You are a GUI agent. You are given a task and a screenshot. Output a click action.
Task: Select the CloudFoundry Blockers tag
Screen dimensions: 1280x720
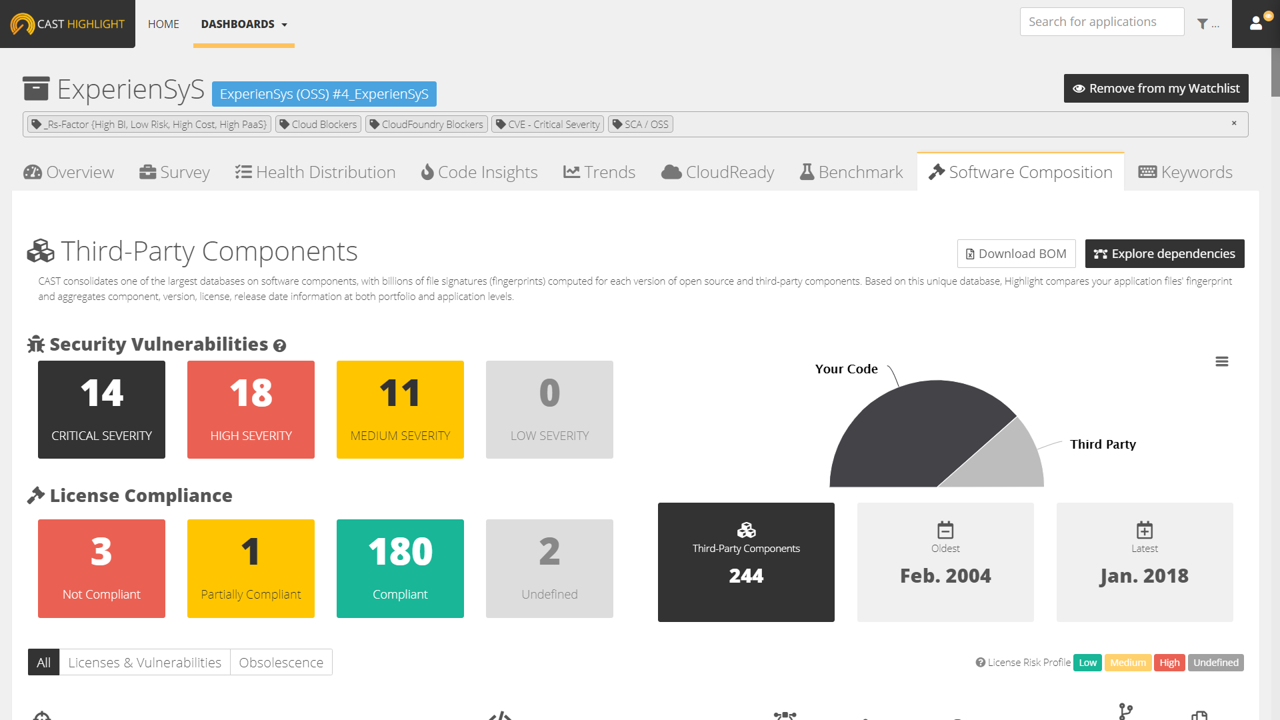[426, 125]
